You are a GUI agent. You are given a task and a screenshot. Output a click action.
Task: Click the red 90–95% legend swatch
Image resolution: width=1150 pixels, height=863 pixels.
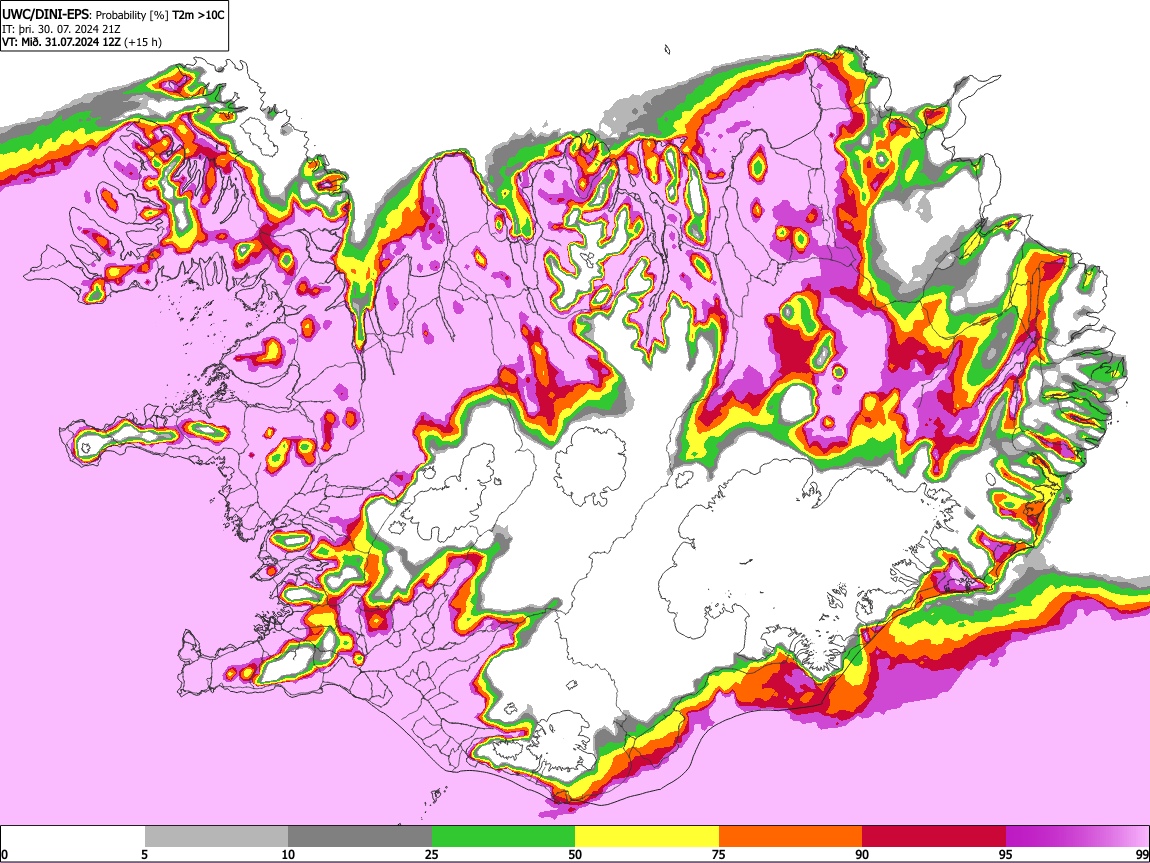click(934, 837)
